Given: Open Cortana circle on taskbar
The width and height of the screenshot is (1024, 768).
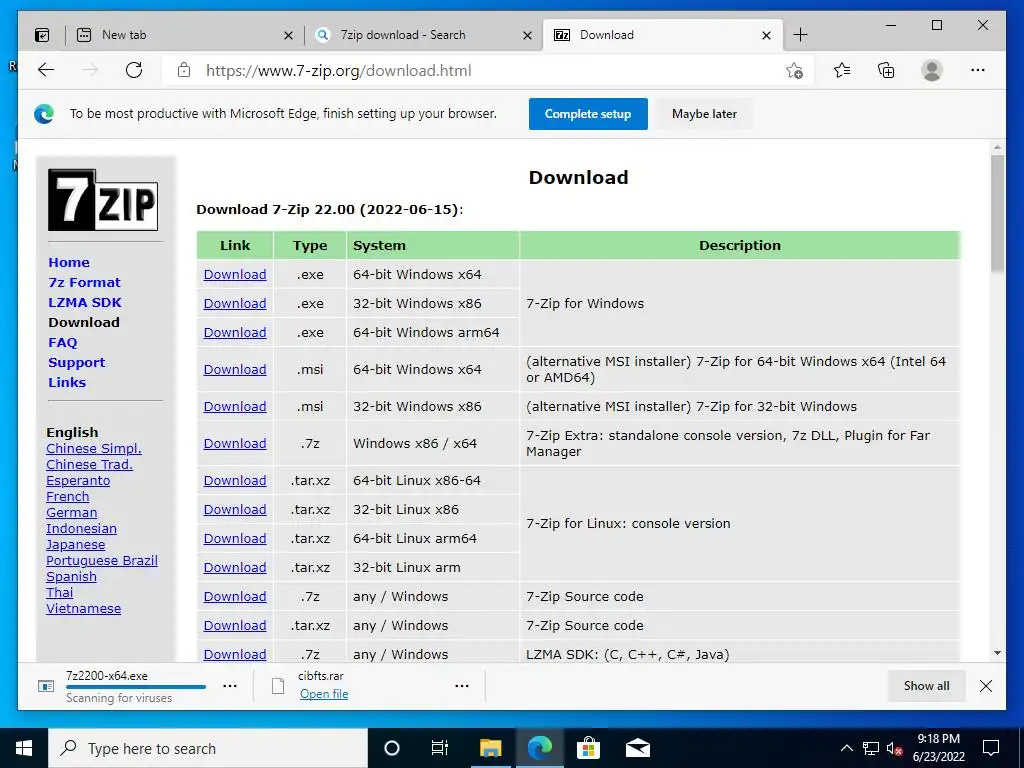Looking at the screenshot, I should coord(392,748).
